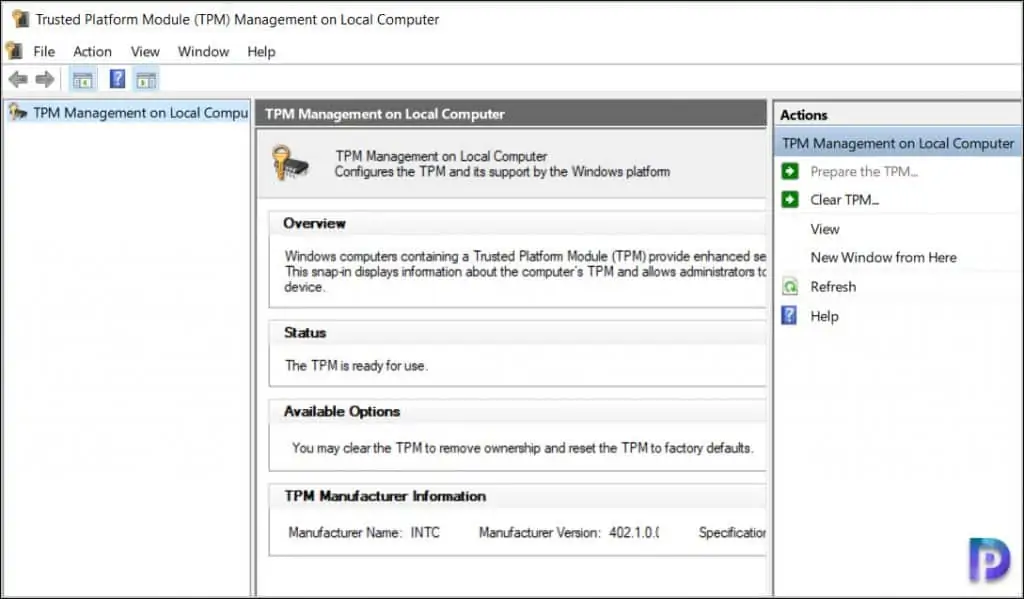The width and height of the screenshot is (1024, 599).
Task: Open the Action menu
Action: click(92, 51)
